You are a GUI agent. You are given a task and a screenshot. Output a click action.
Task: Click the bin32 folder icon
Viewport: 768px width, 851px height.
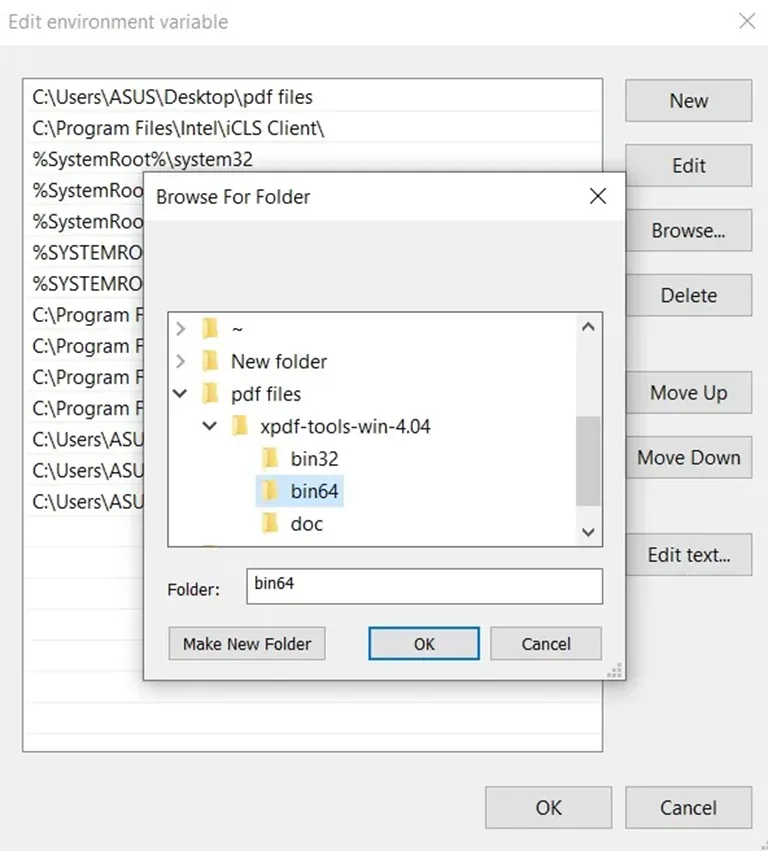point(270,459)
